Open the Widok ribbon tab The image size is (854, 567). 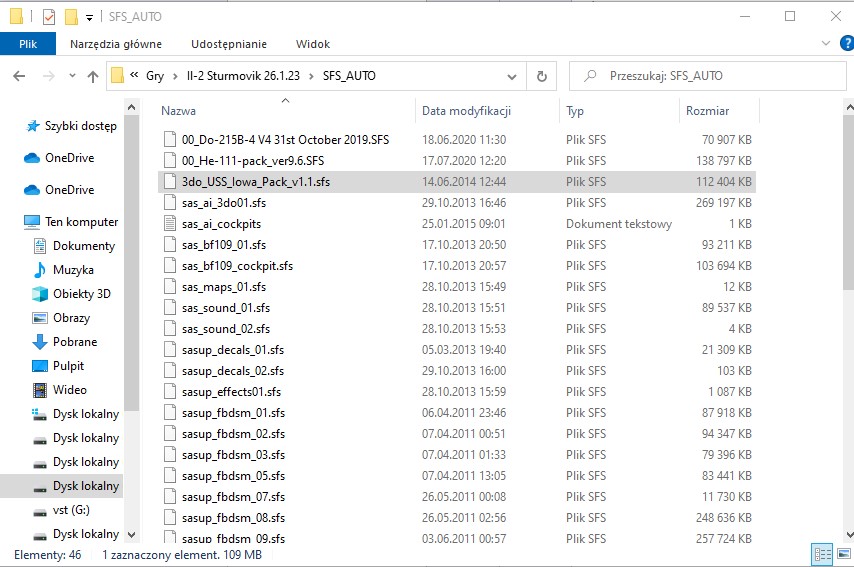click(x=313, y=44)
